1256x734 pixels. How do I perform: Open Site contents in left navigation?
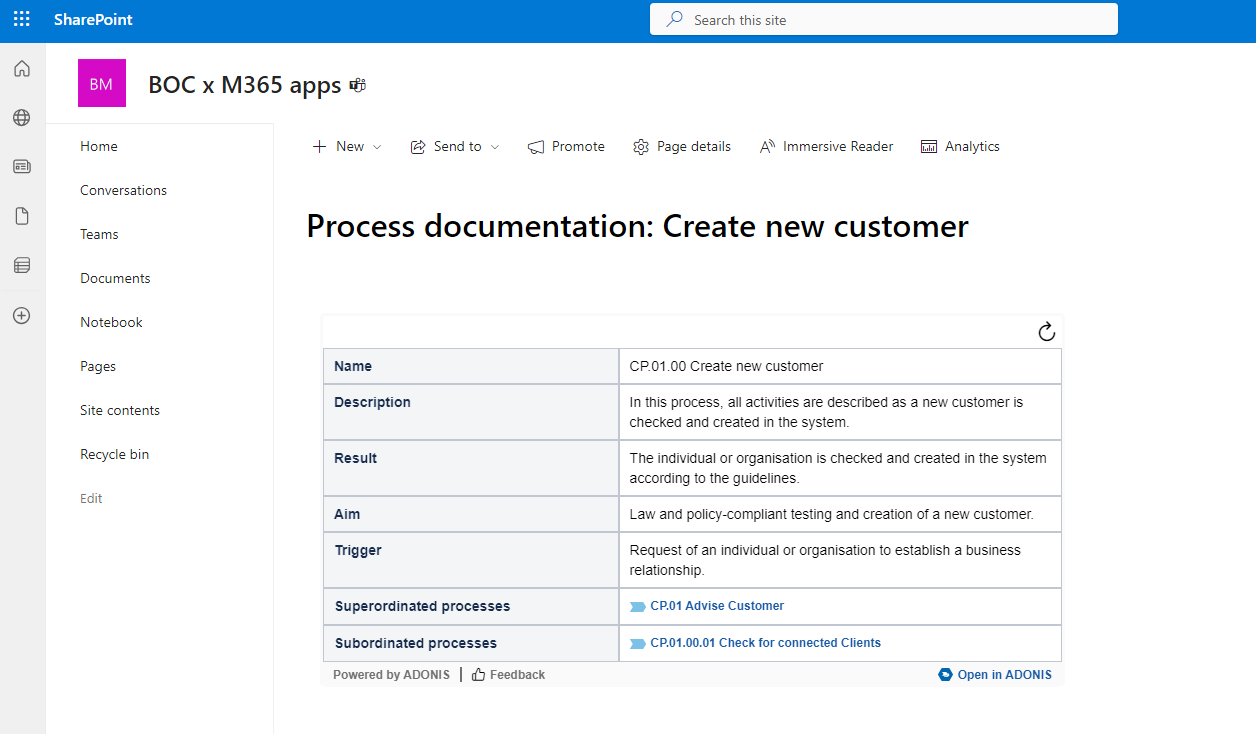pos(120,410)
